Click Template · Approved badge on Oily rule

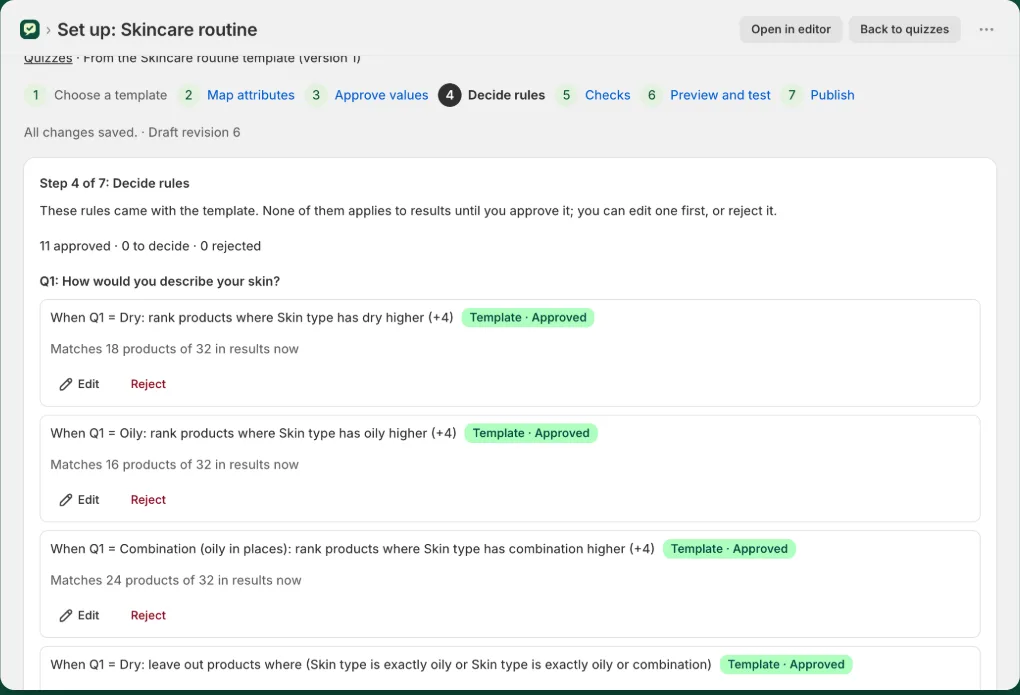531,433
